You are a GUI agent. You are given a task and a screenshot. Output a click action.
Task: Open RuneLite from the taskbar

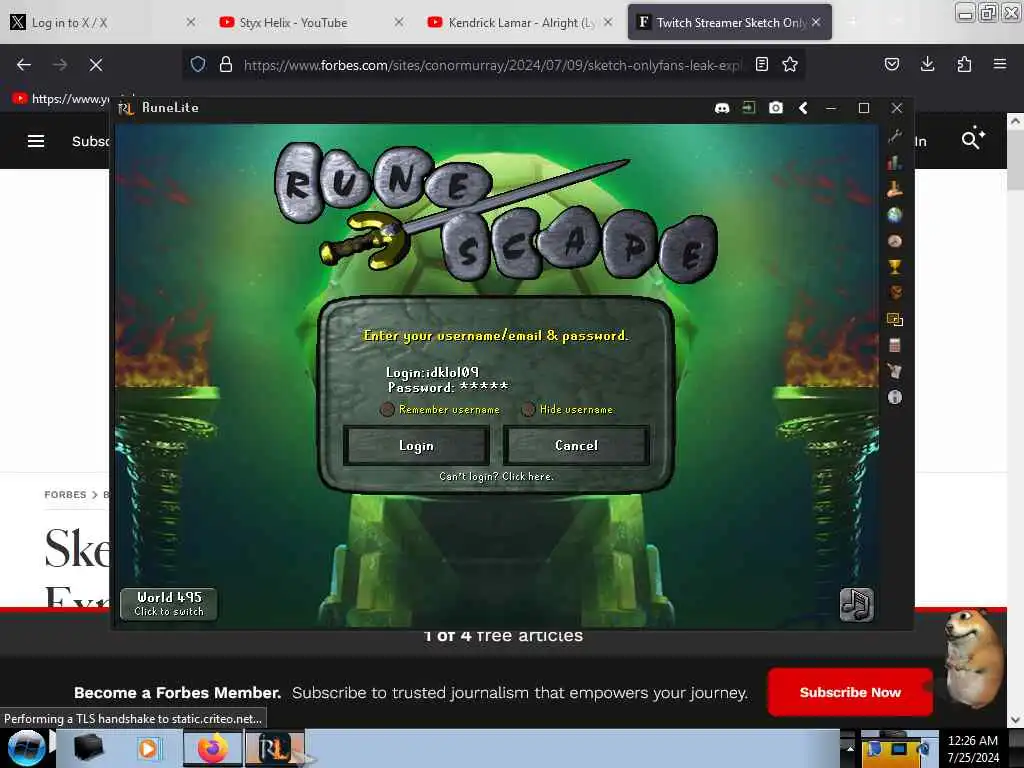(275, 748)
